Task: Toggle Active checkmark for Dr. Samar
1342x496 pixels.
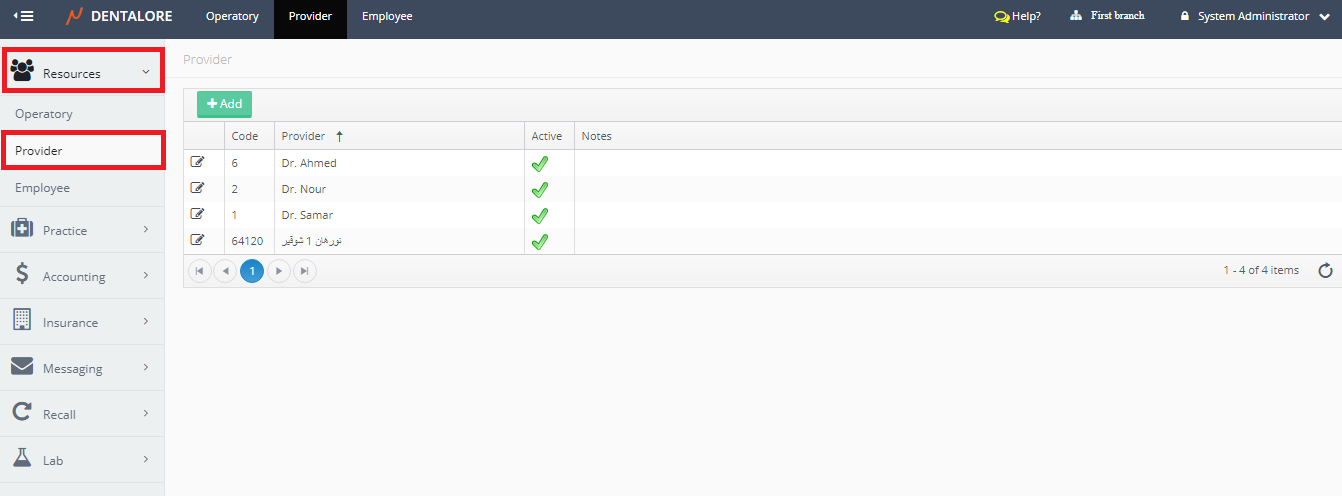Action: tap(539, 215)
